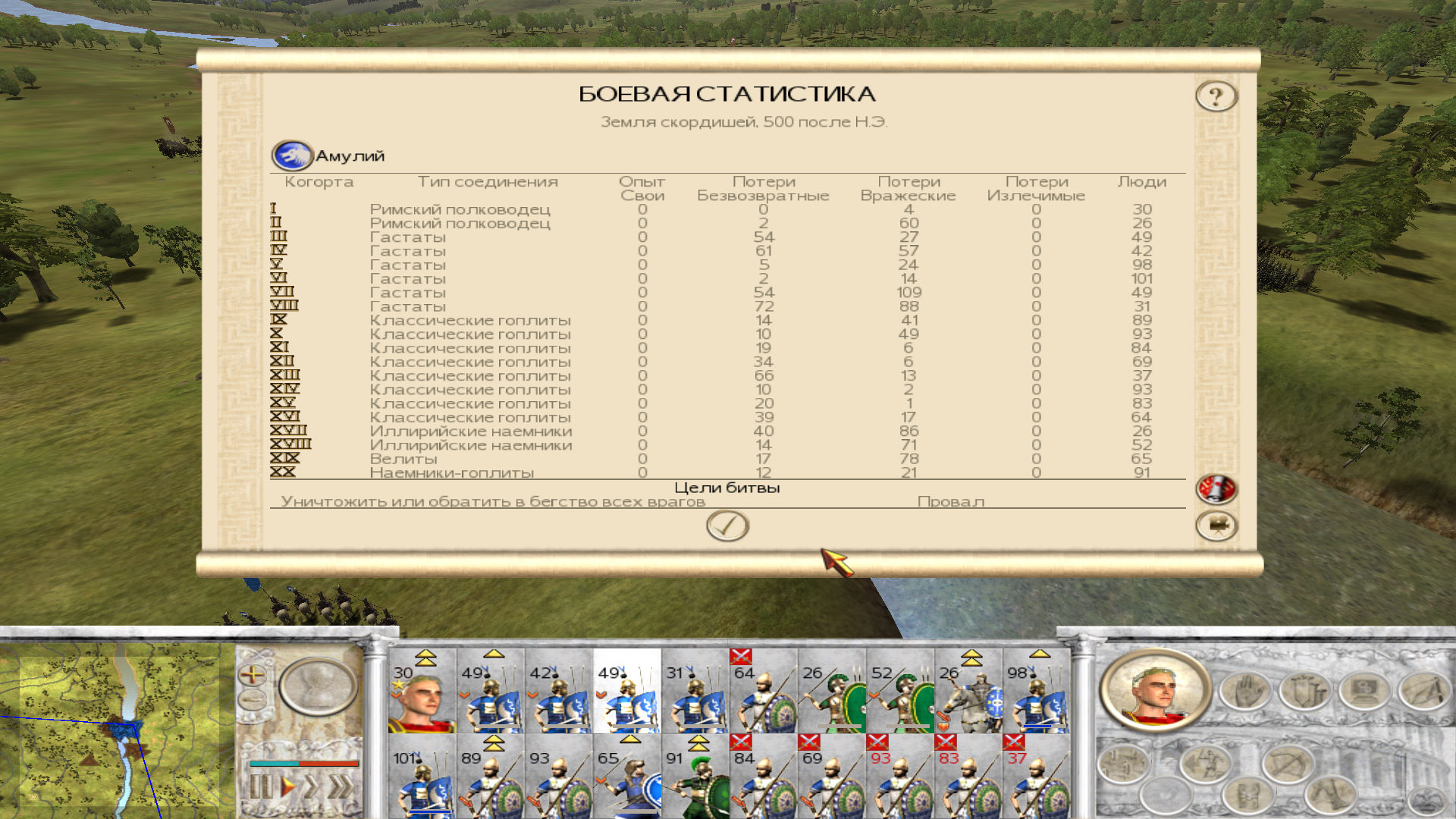The image size is (1456, 819).
Task: Click the cohort XIX Велиты row
Action: tap(728, 459)
